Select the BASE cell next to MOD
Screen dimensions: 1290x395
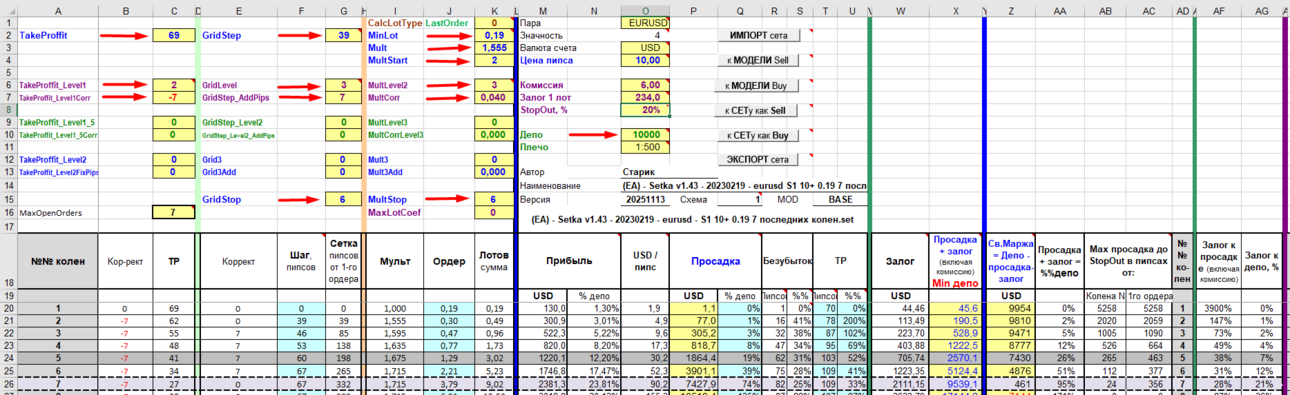pyautogui.click(x=840, y=199)
